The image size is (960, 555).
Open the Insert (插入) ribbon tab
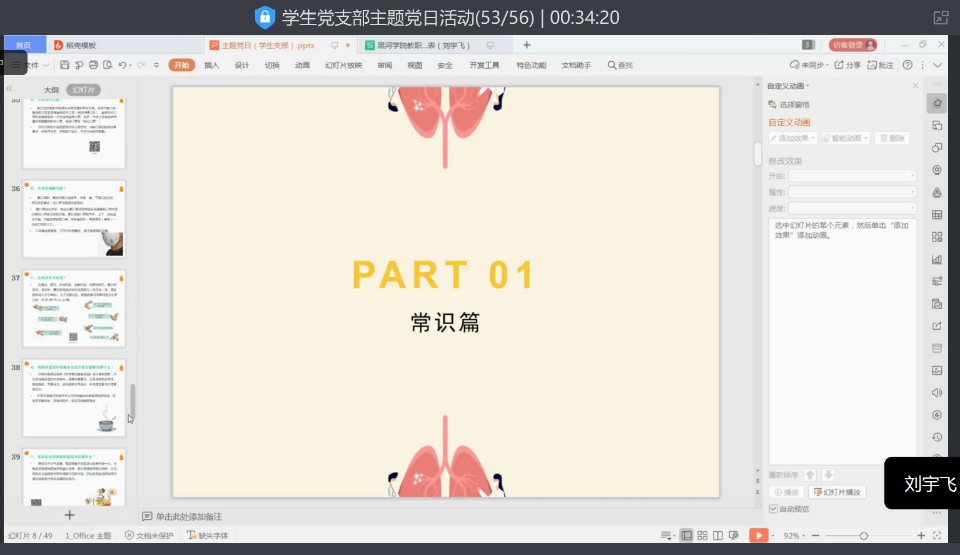click(211, 65)
